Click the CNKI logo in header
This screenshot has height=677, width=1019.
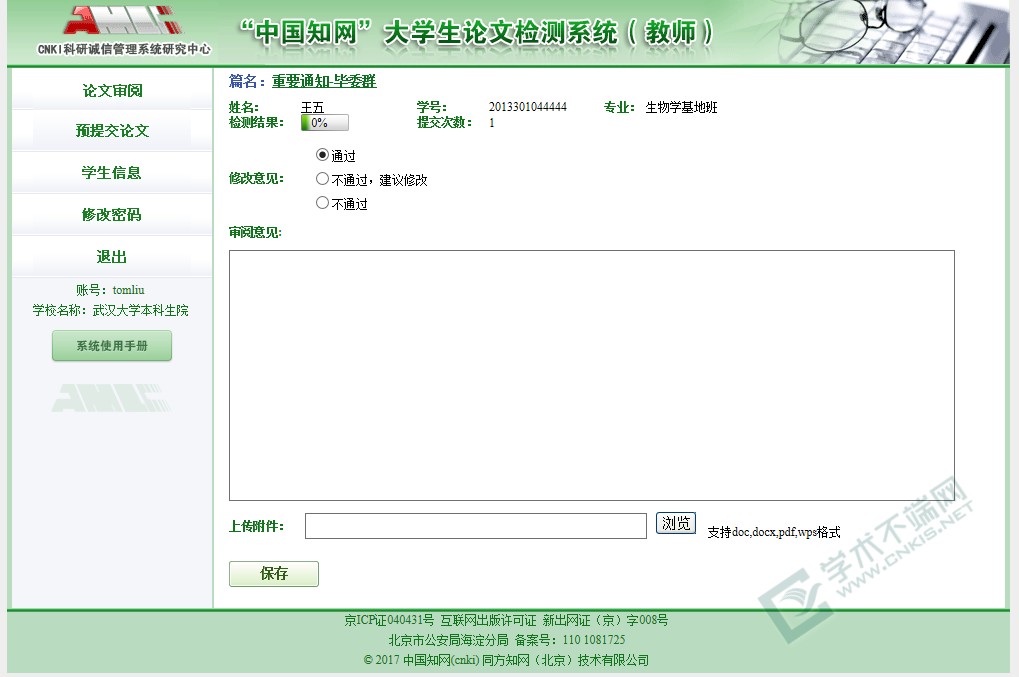click(x=123, y=29)
